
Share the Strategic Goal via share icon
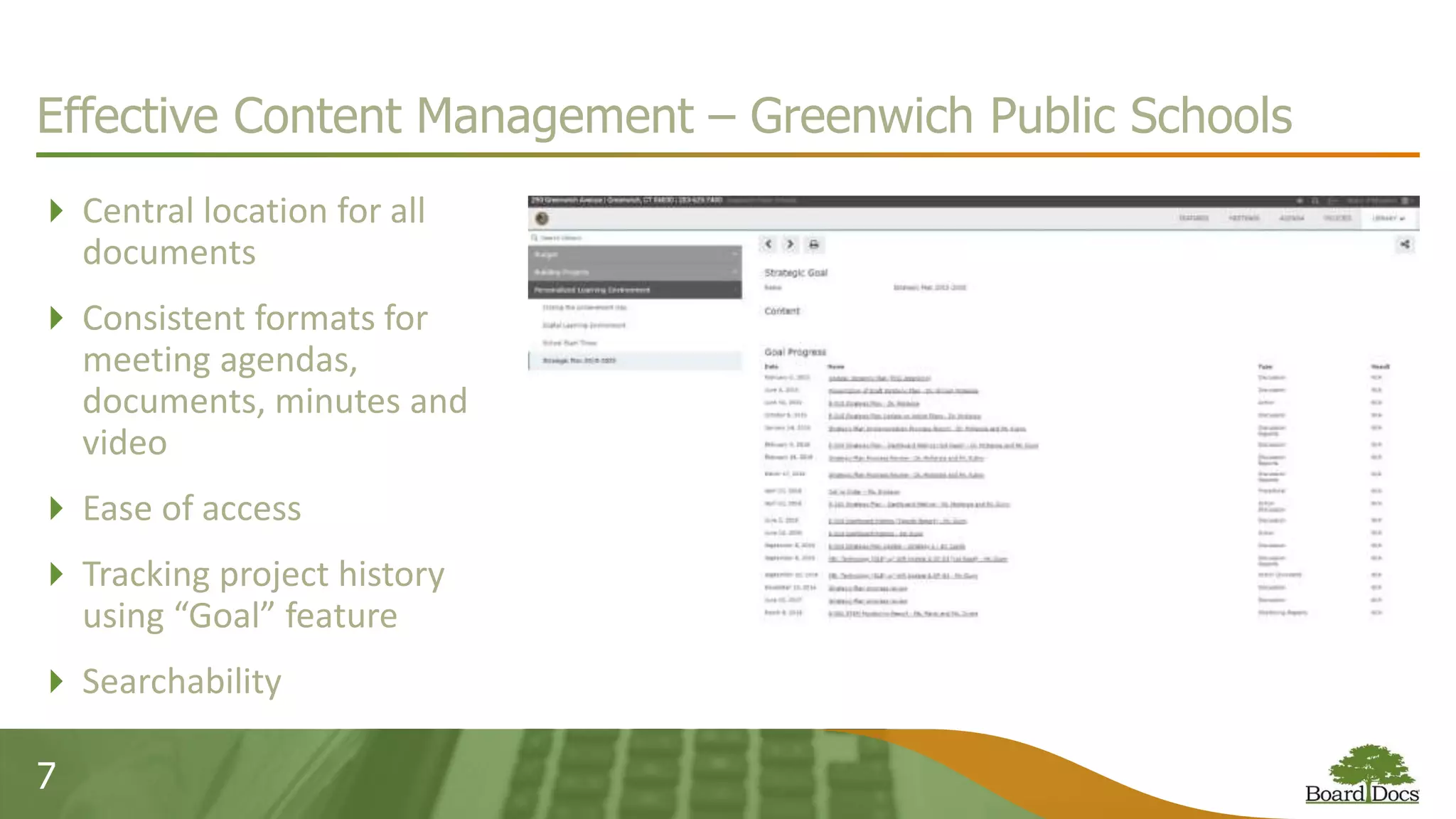click(1405, 245)
